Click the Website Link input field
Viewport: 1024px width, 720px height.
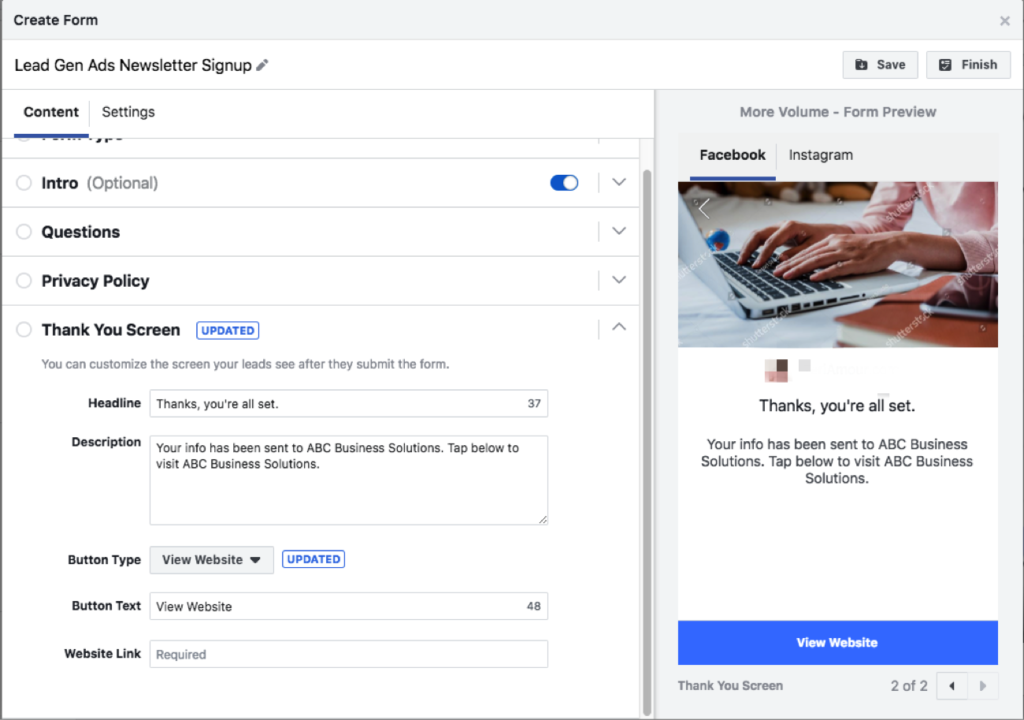[348, 654]
